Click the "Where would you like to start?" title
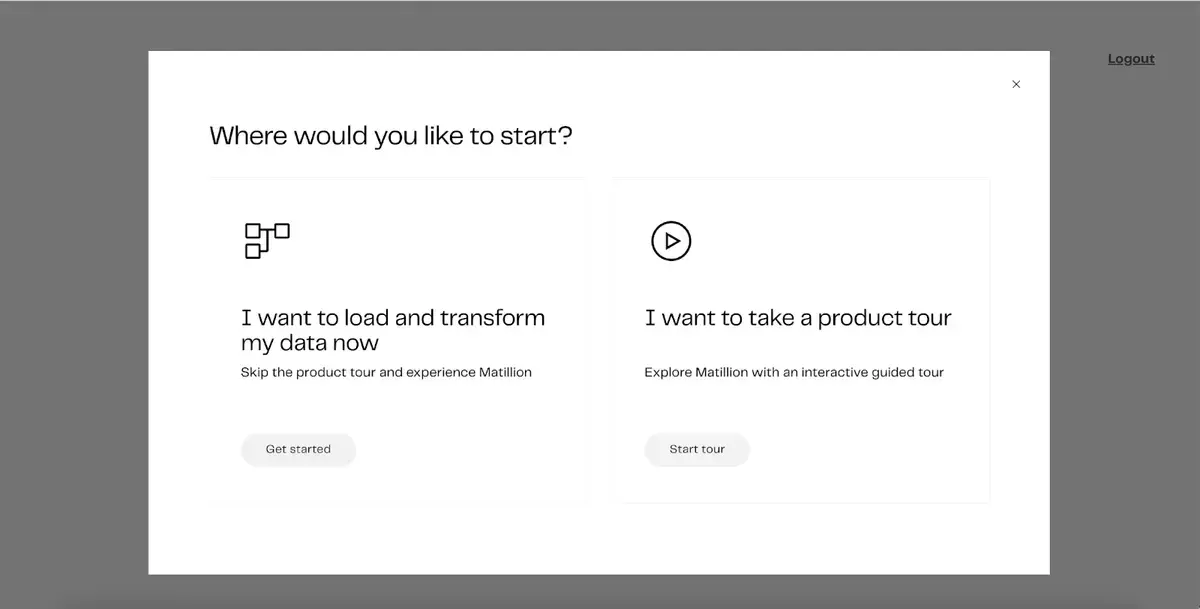The width and height of the screenshot is (1200, 609). [x=391, y=135]
